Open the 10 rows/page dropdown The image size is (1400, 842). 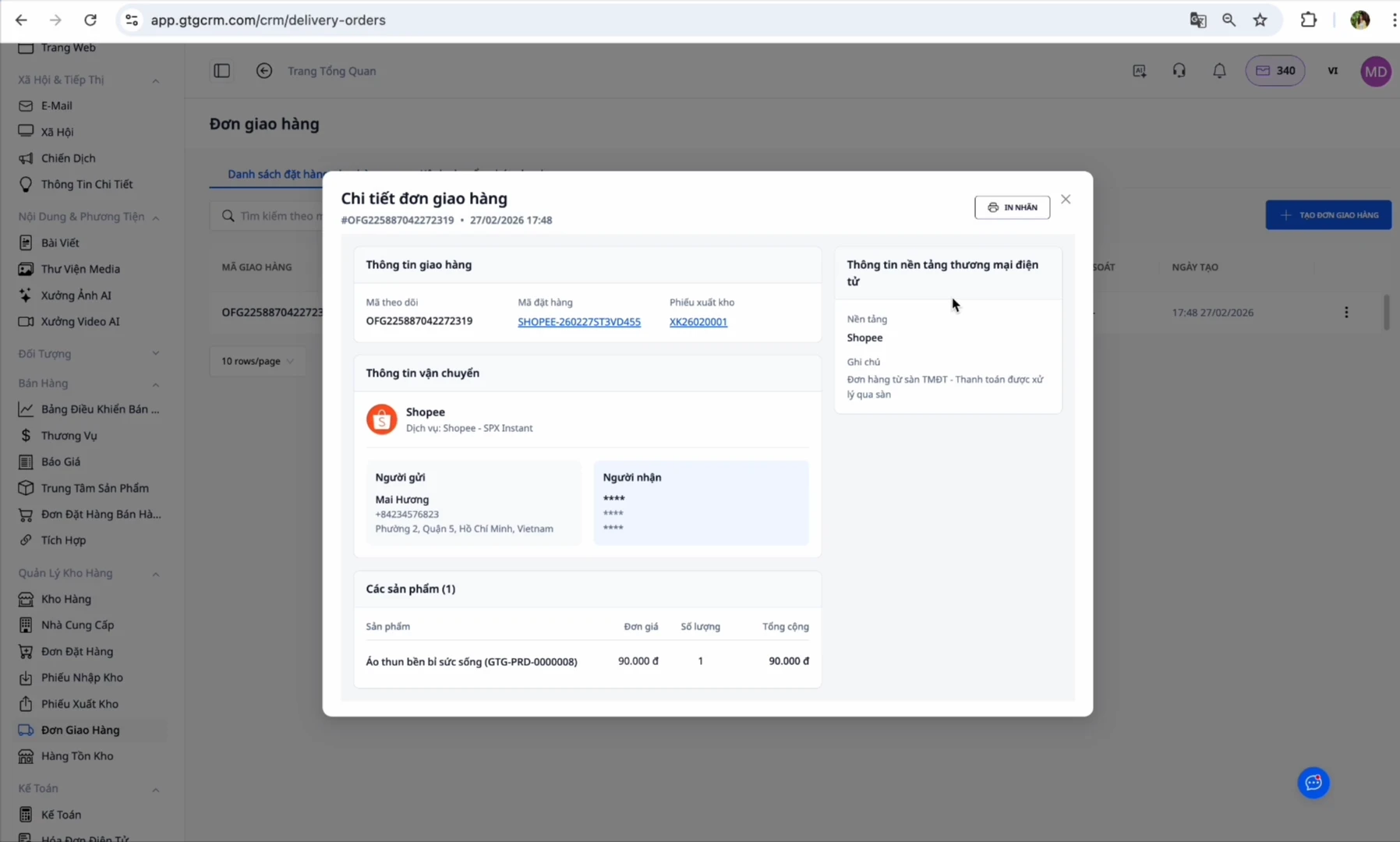click(x=257, y=361)
